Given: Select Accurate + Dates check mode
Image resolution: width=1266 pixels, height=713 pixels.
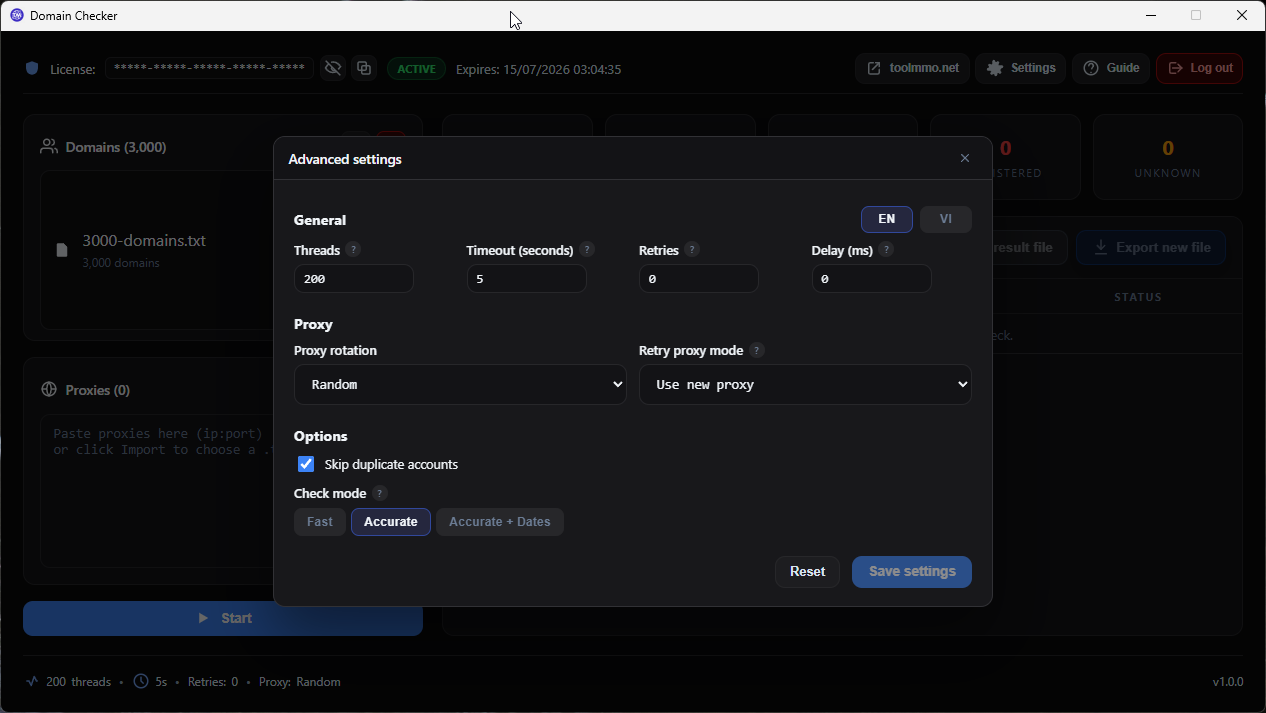Looking at the screenshot, I should click(x=500, y=522).
